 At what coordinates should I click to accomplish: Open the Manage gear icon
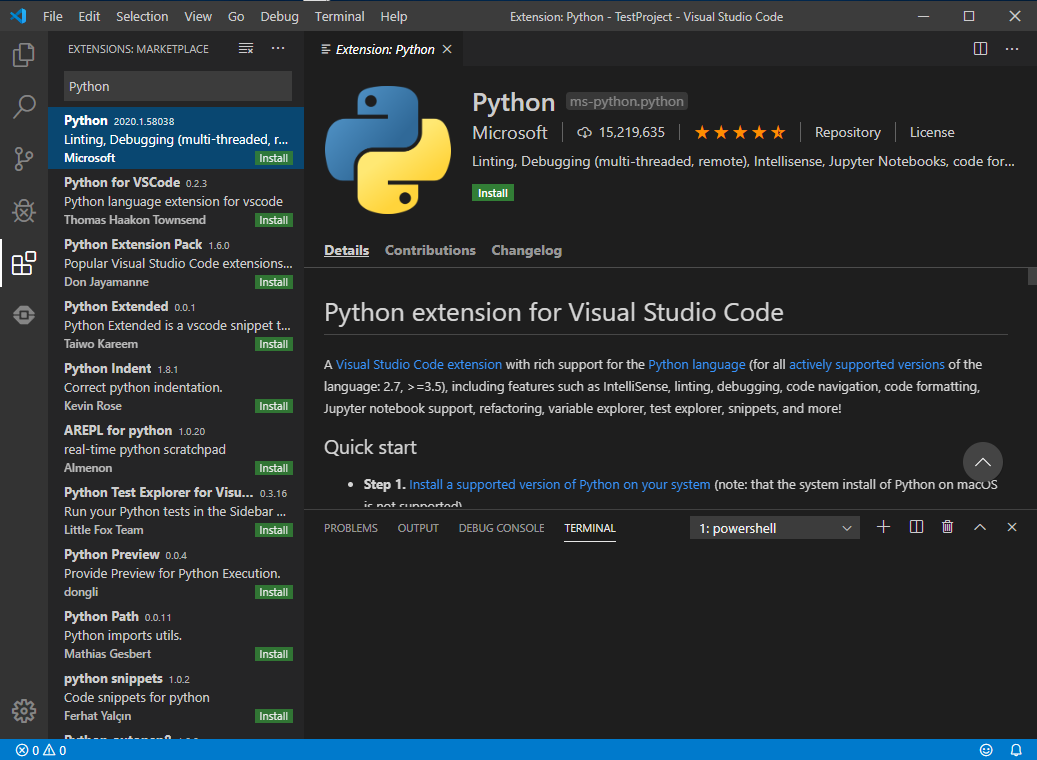24,710
